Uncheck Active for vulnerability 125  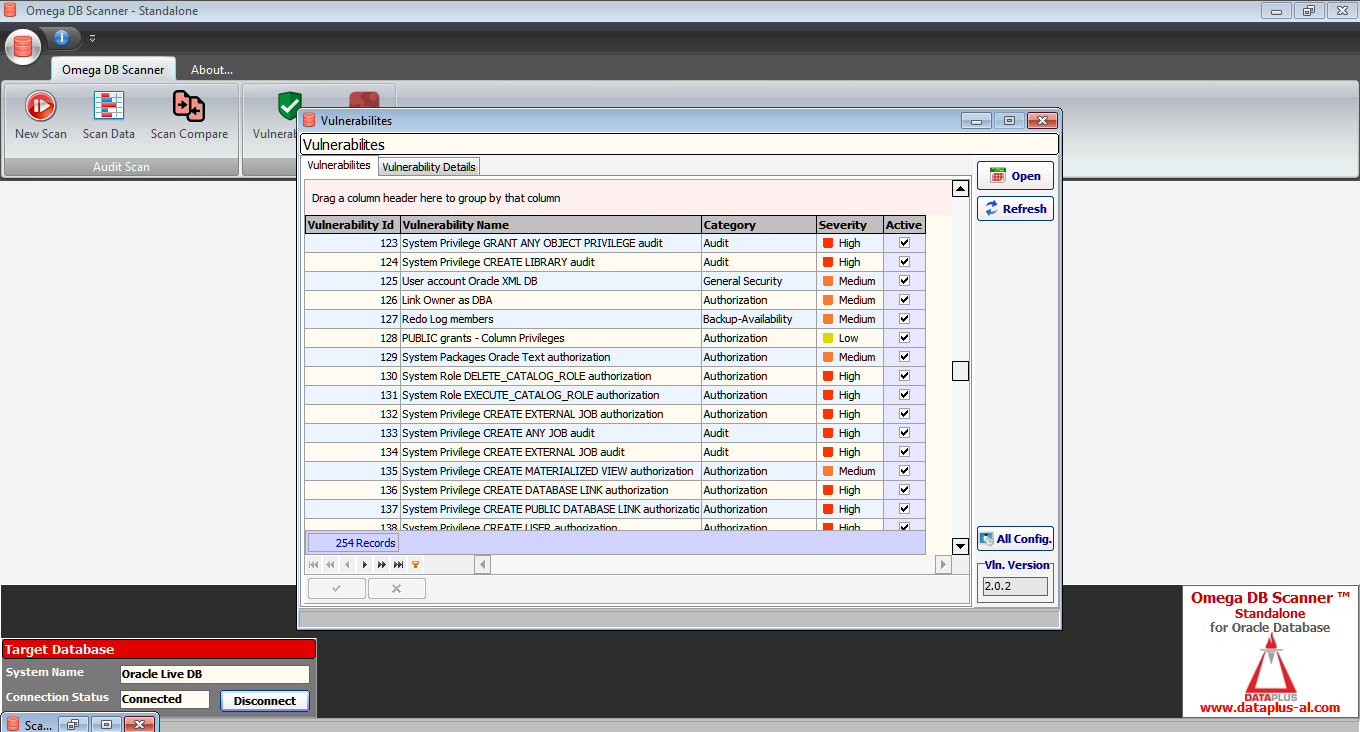904,281
